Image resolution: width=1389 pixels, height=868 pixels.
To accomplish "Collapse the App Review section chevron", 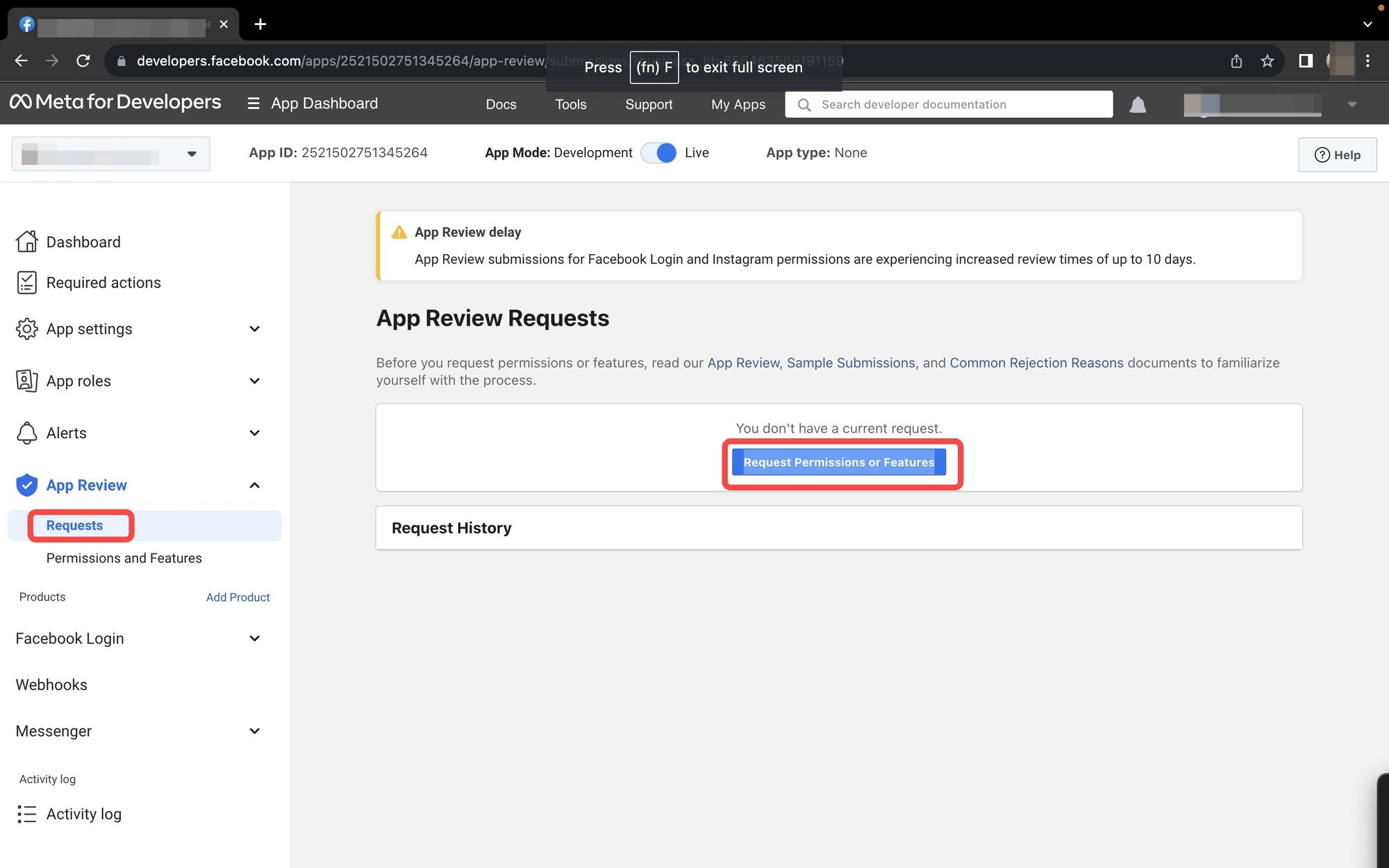I will point(255,485).
